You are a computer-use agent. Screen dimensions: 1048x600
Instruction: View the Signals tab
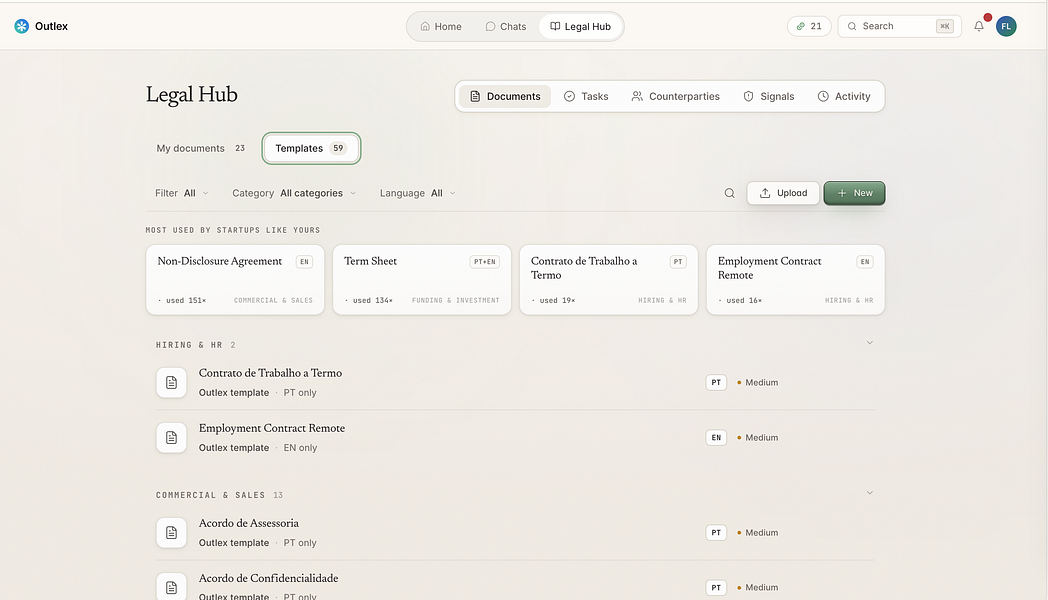click(x=769, y=96)
